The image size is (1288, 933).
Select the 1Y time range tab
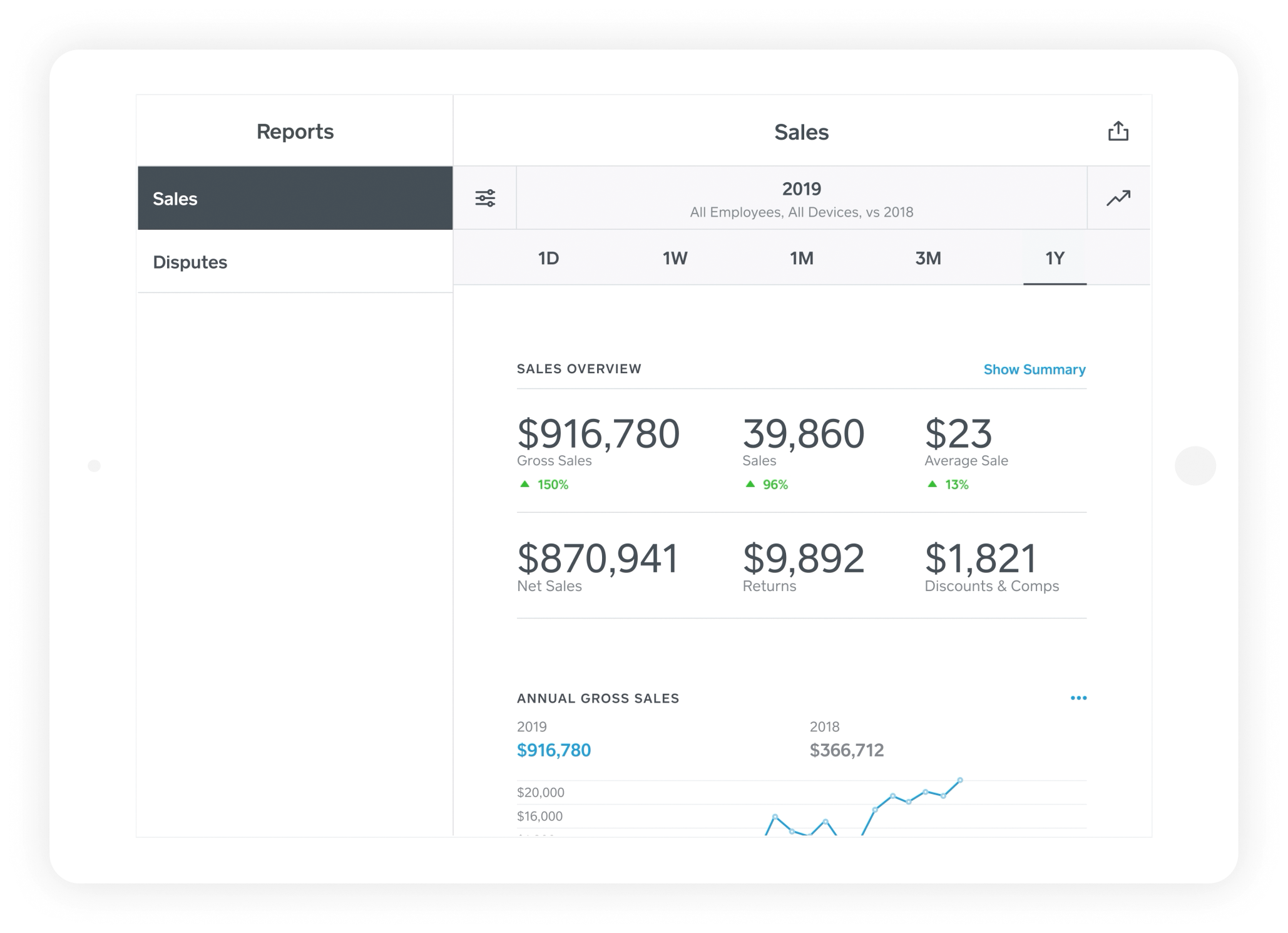(x=1055, y=257)
